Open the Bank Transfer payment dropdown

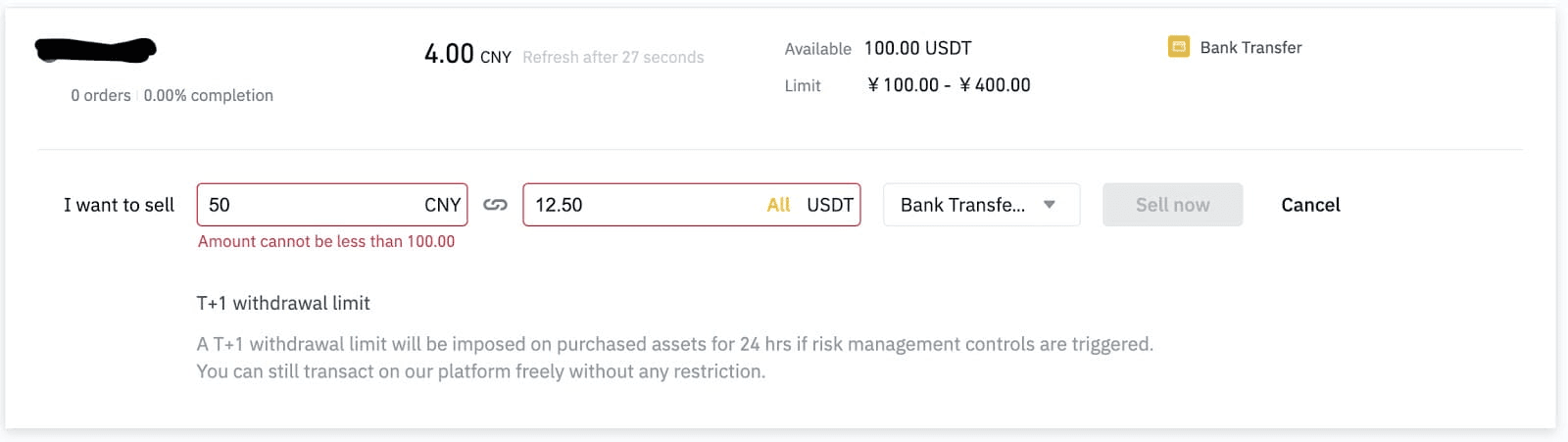coord(981,205)
